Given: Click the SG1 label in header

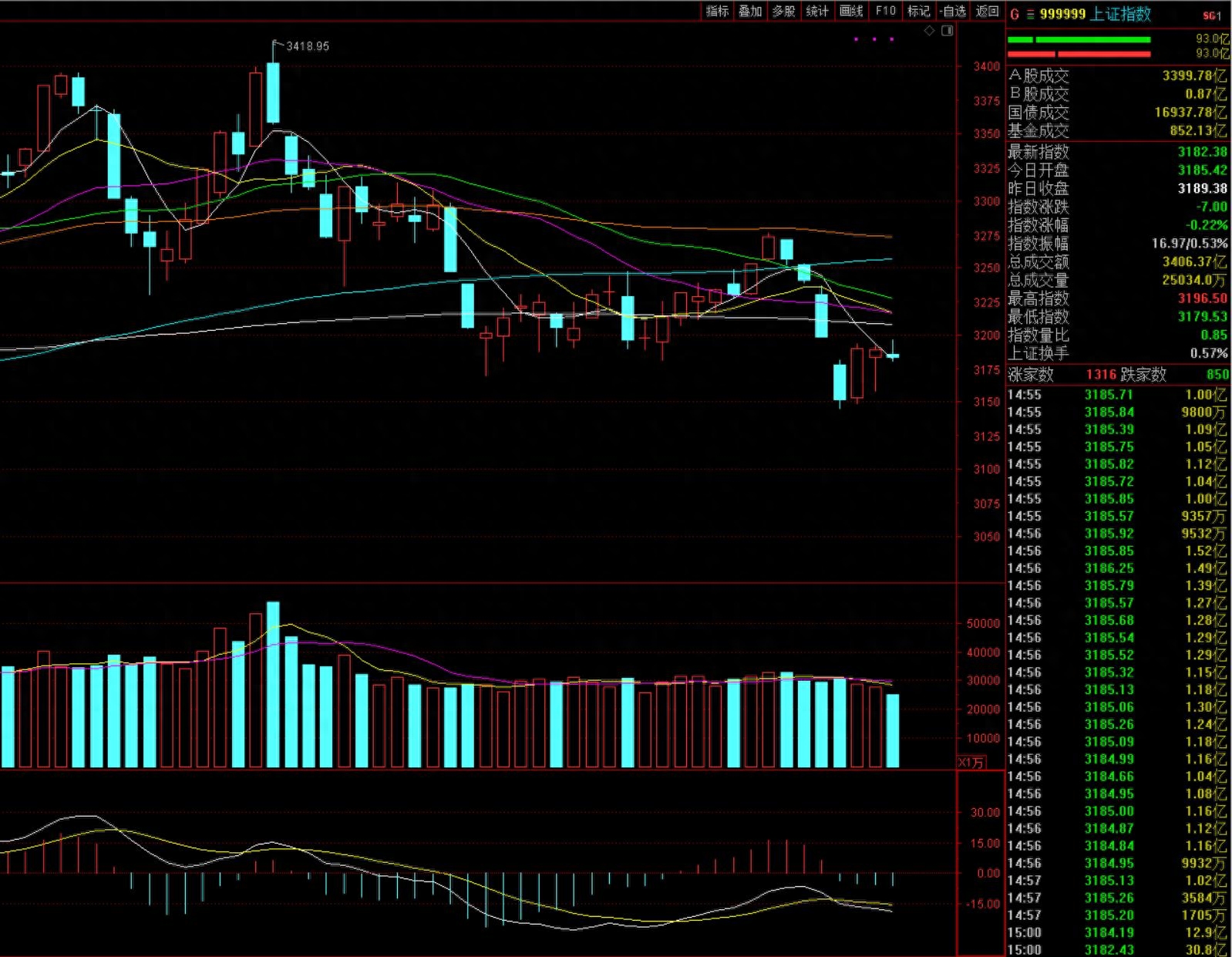Looking at the screenshot, I should point(1212,15).
